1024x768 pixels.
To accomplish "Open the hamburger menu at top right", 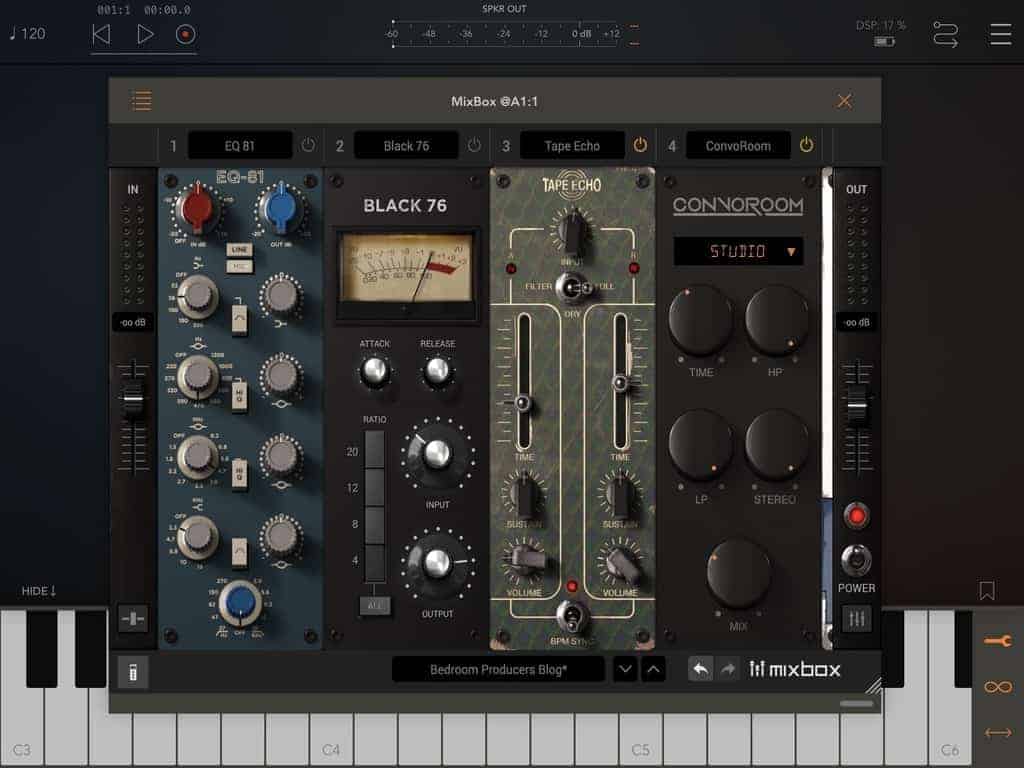I will tap(1000, 34).
